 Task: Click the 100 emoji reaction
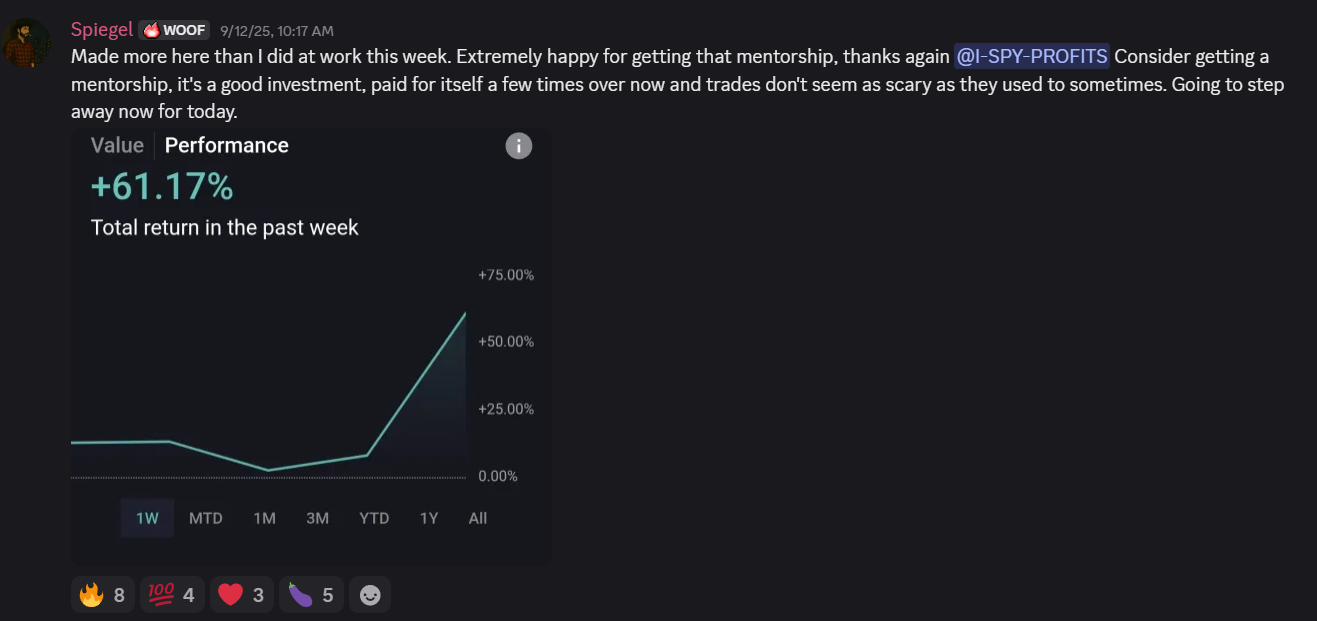pos(172,595)
